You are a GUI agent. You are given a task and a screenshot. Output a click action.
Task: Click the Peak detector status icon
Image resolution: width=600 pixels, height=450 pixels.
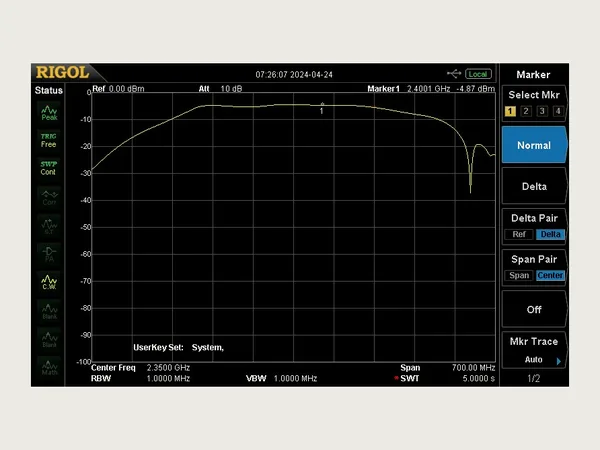(49, 113)
